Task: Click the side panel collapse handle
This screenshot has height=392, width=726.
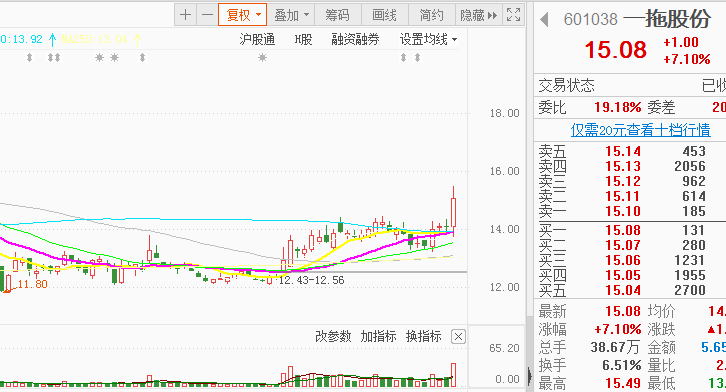Action: [530, 375]
